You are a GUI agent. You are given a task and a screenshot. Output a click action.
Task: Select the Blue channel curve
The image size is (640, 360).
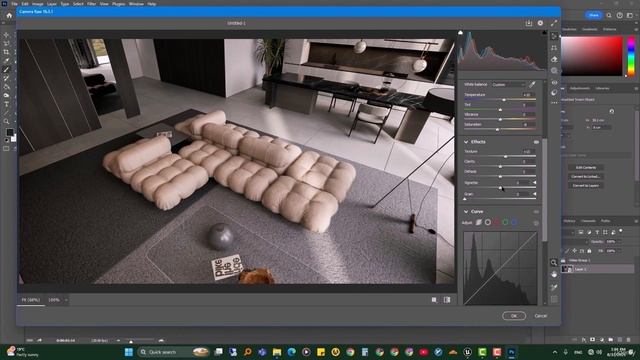[x=514, y=222]
